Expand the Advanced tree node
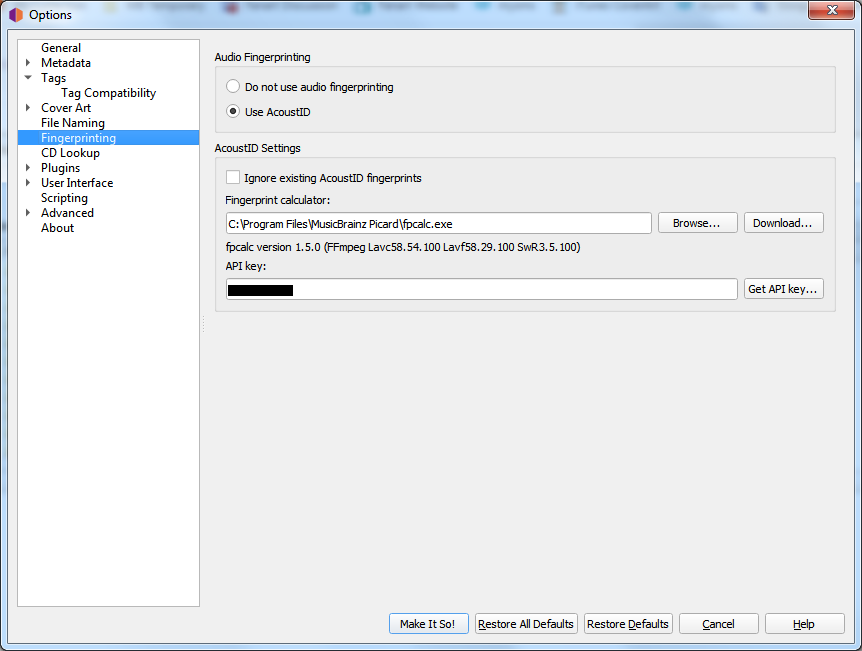Viewport: 862px width, 651px height. click(x=28, y=213)
